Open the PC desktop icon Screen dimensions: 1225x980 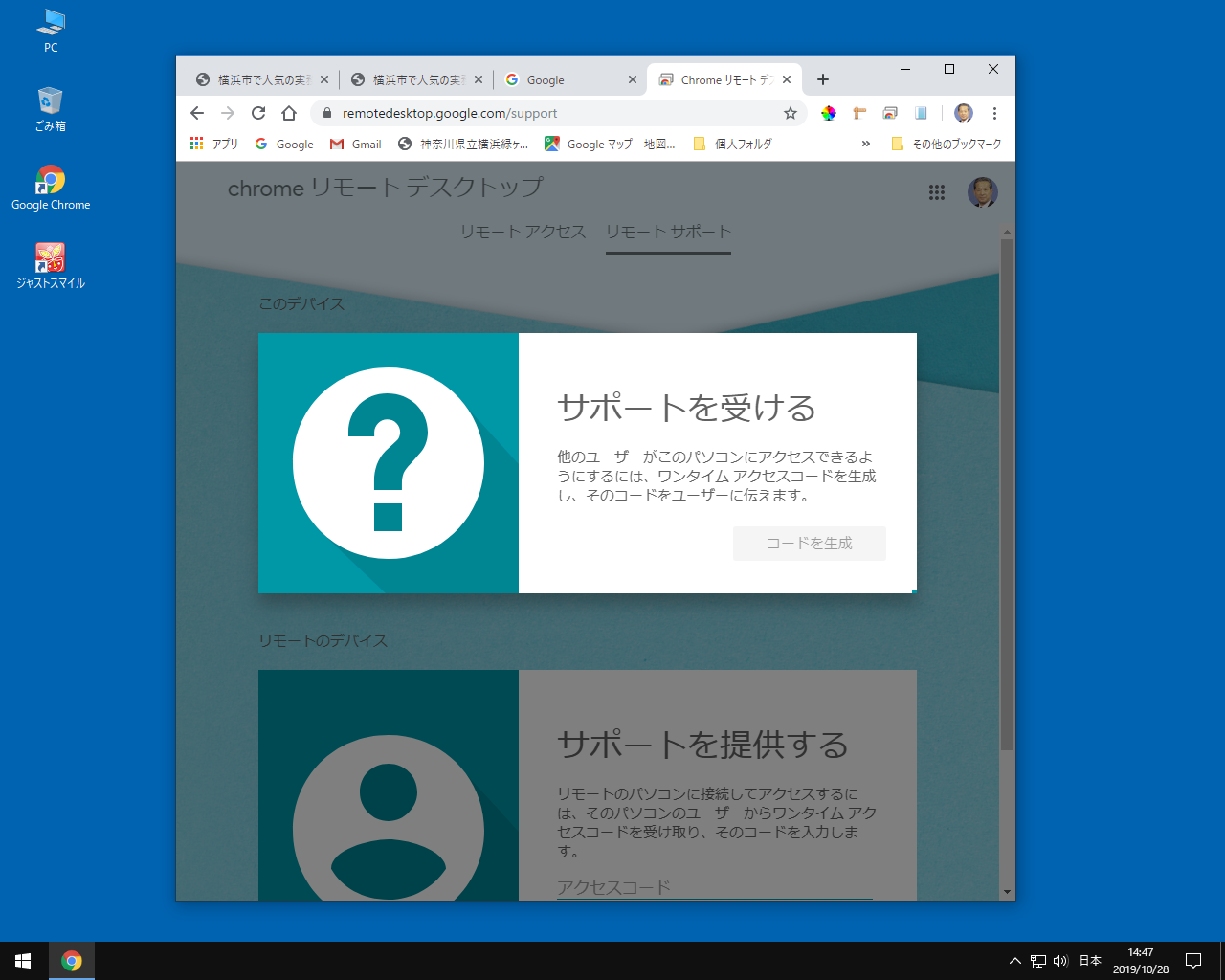51,31
